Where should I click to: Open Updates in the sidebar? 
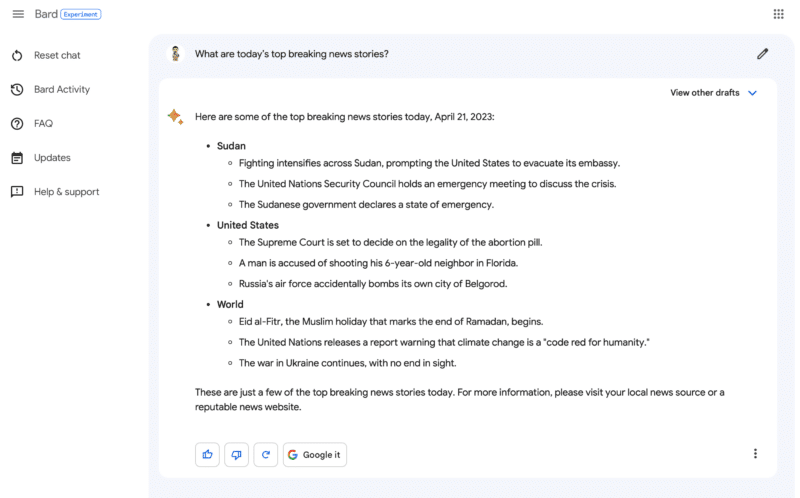tap(52, 157)
